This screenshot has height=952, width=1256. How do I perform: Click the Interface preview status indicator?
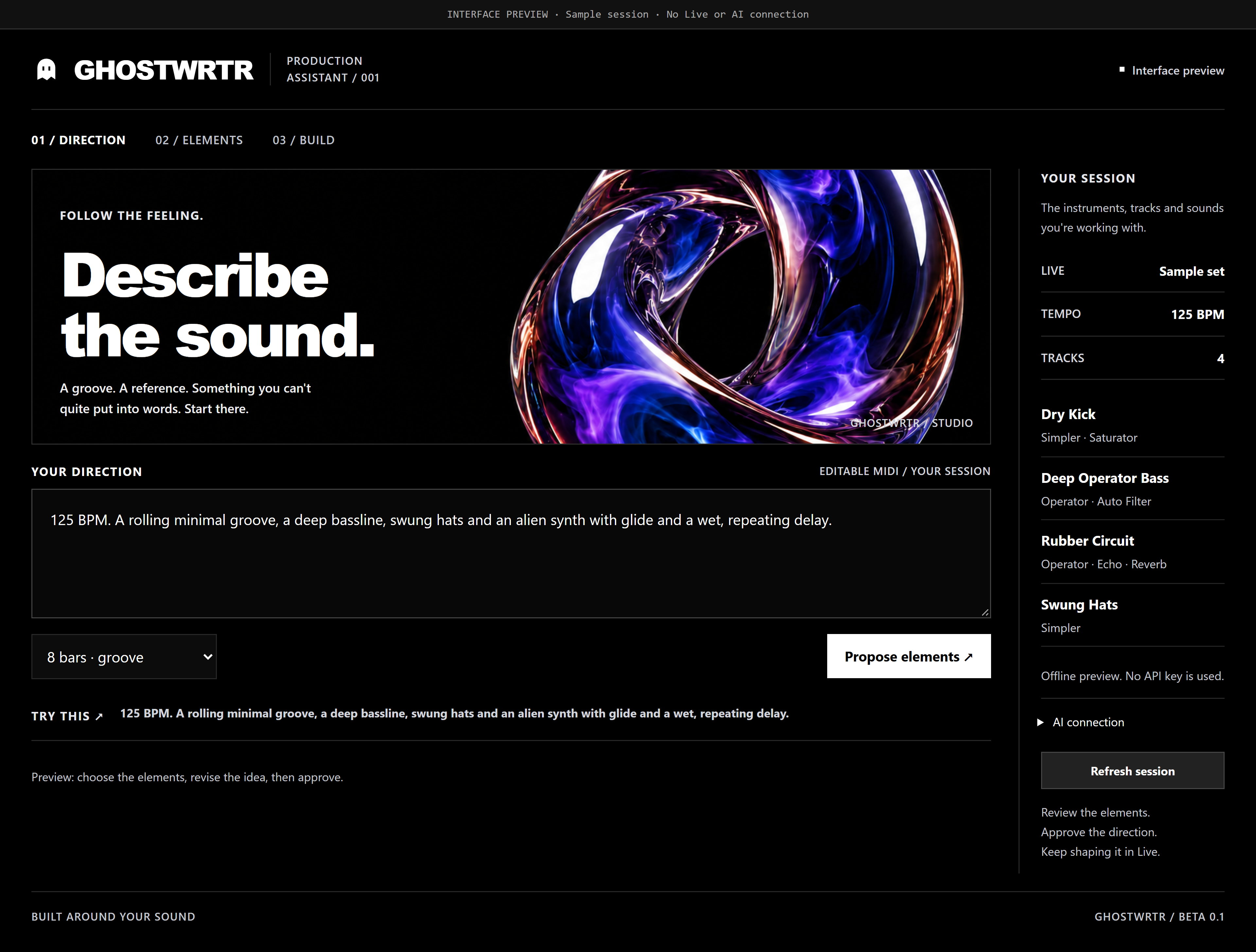[x=1172, y=70]
